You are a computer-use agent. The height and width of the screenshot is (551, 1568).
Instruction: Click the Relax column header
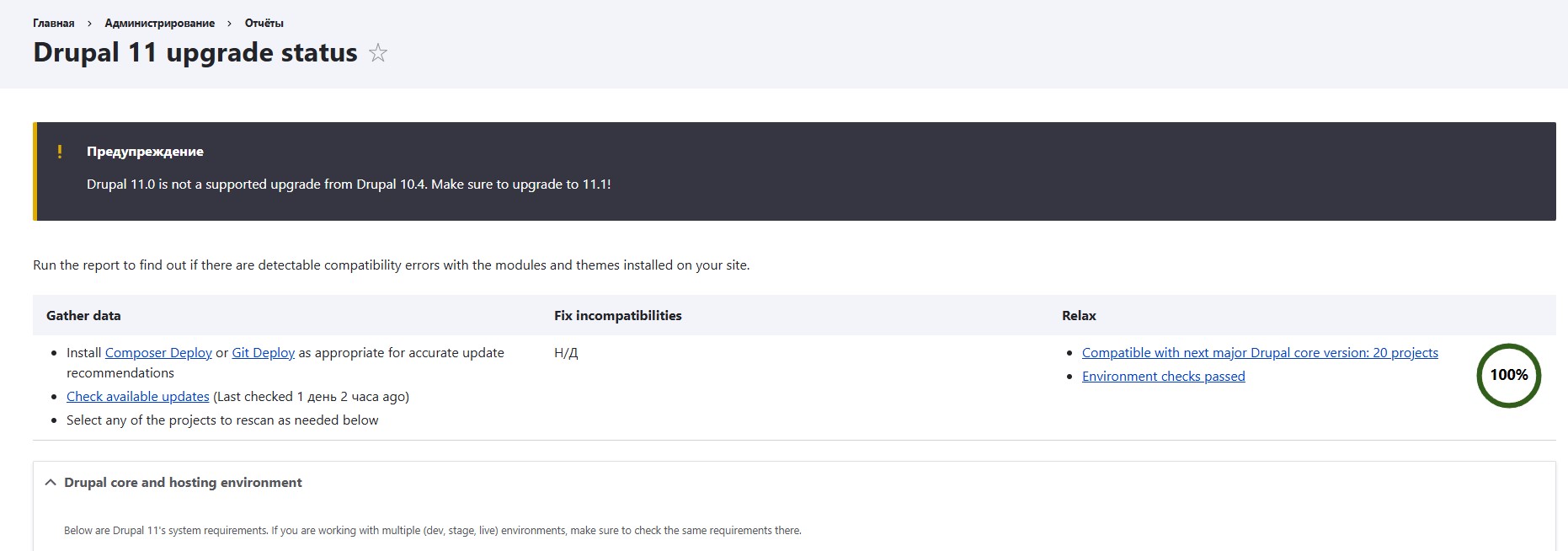pyautogui.click(x=1079, y=316)
